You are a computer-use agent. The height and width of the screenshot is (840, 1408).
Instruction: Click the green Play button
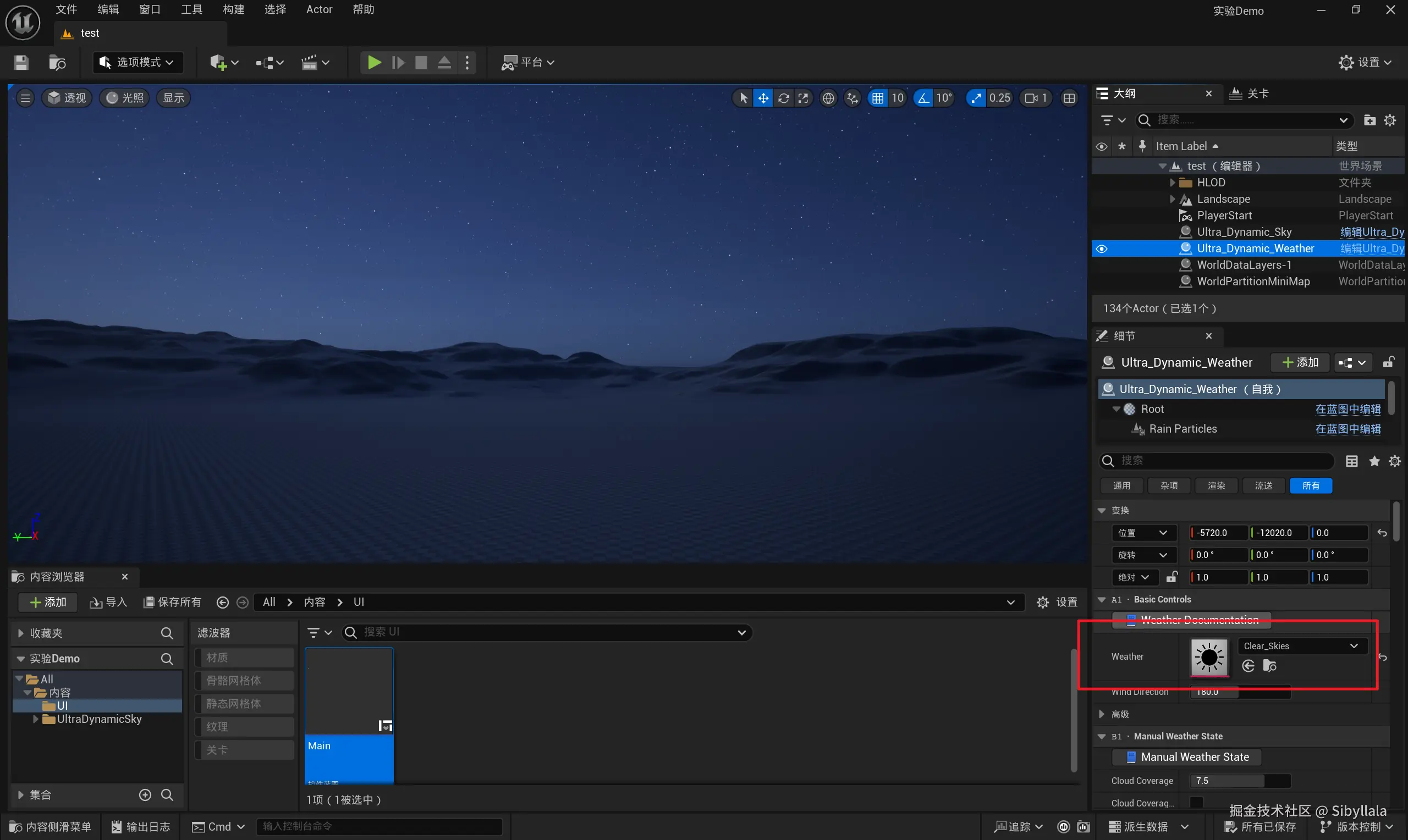tap(373, 62)
